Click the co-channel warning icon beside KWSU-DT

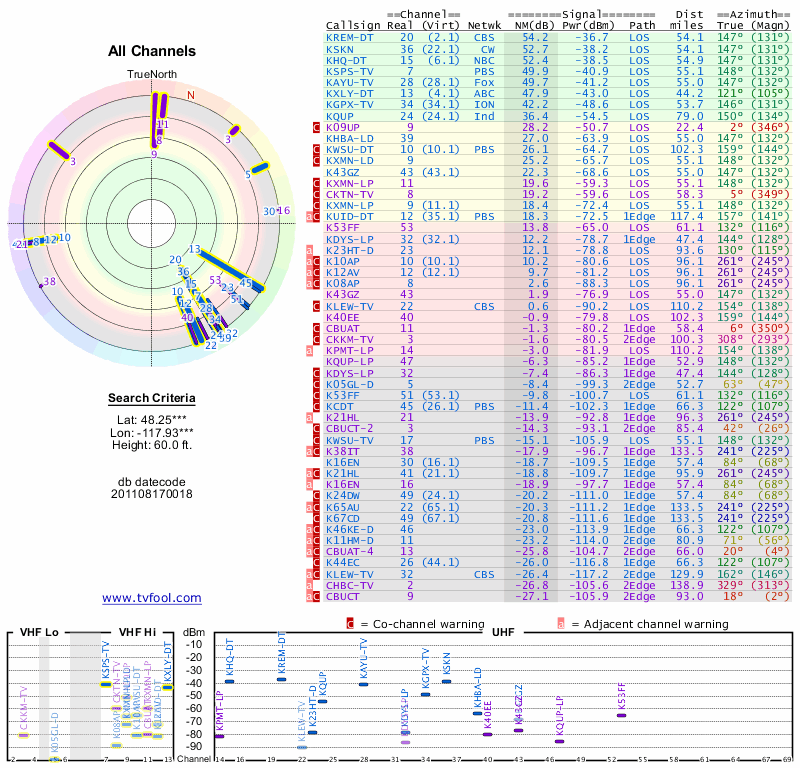coord(316,150)
